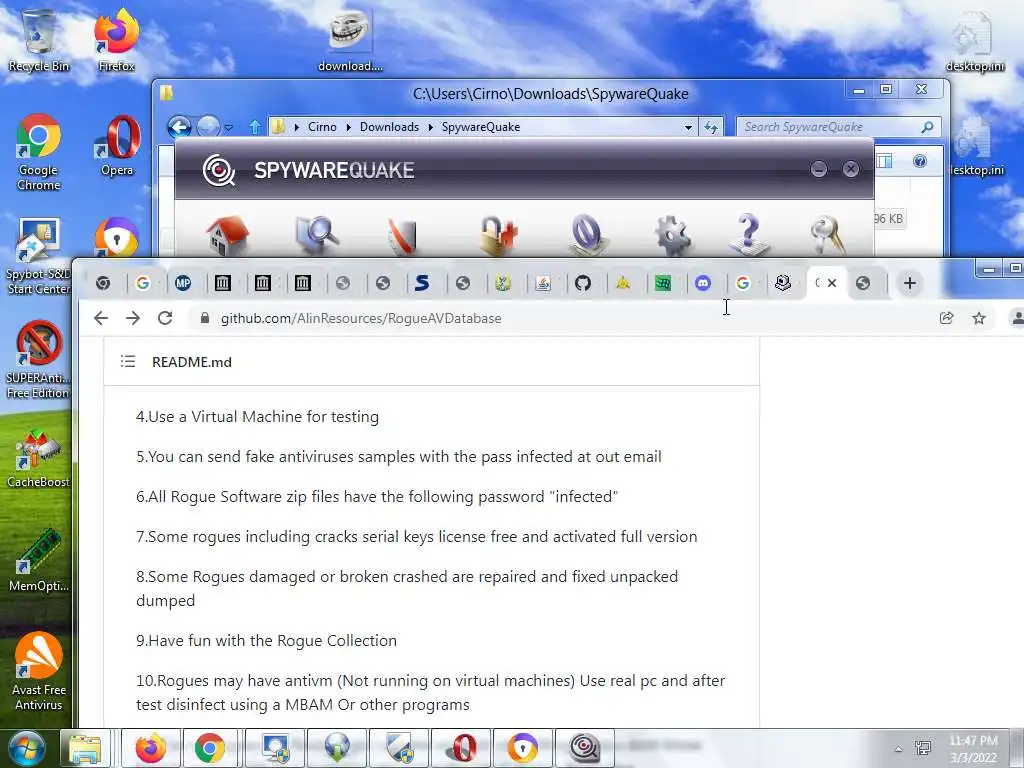Viewport: 1024px width, 768px height.
Task: Select troll face download file on desktop
Action: 350,40
